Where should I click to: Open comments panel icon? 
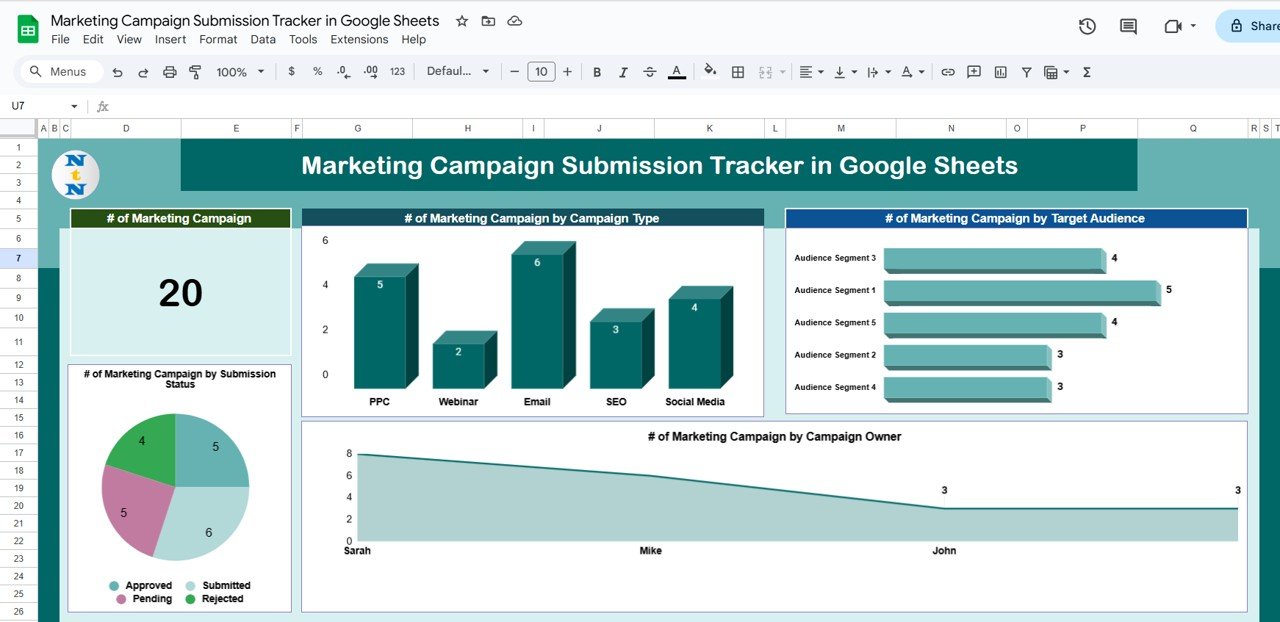pyautogui.click(x=1128, y=26)
